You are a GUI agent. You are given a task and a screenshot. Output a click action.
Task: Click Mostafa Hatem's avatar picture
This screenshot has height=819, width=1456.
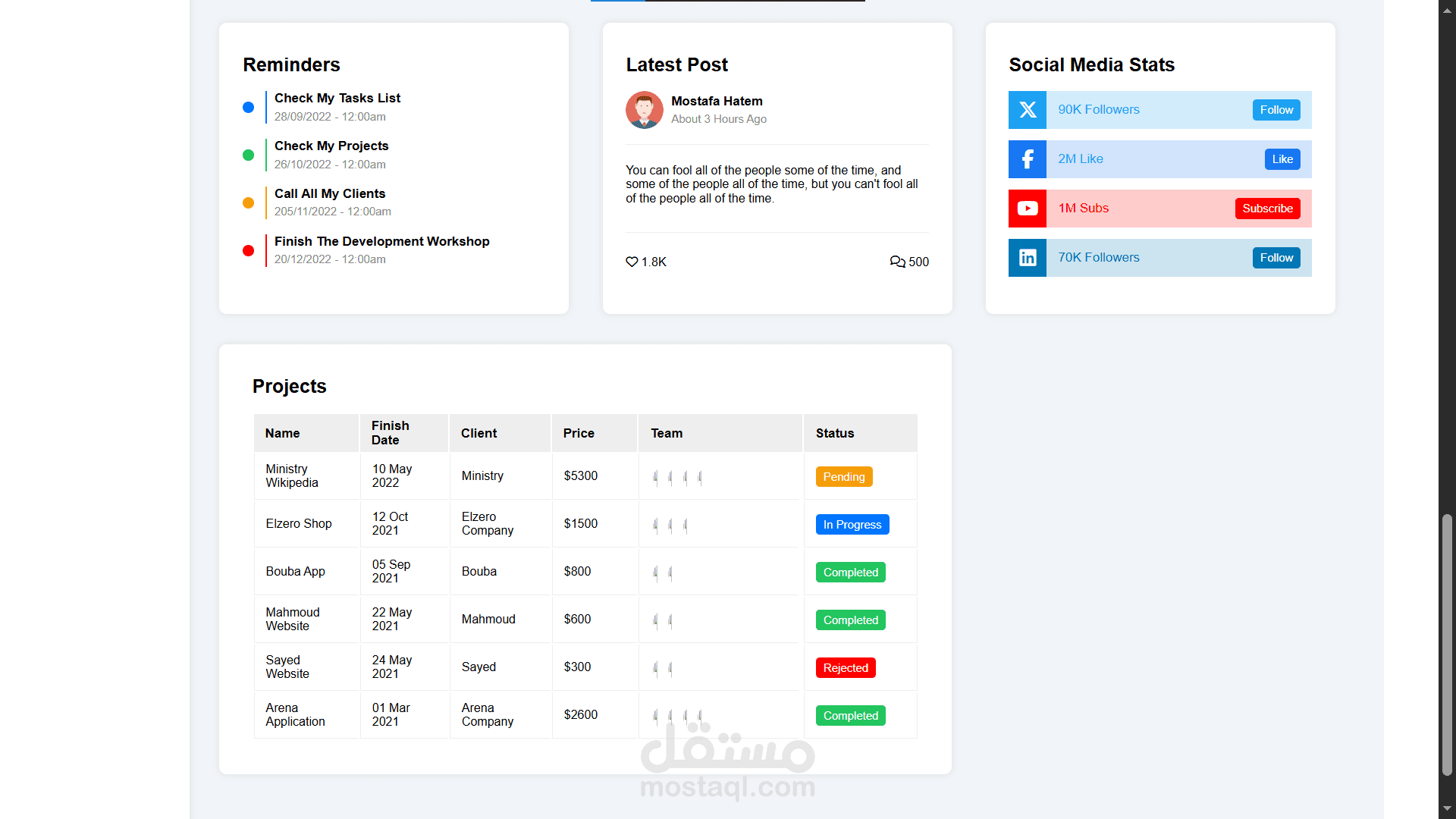coord(645,110)
